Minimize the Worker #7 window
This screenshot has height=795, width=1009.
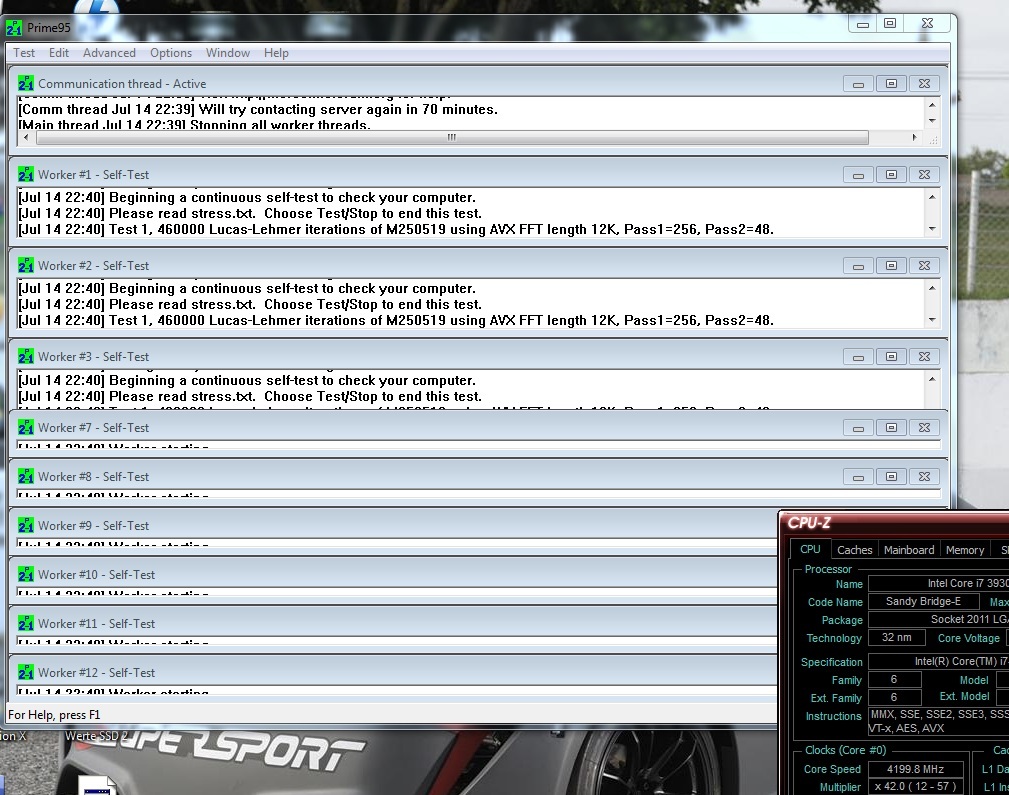click(x=858, y=427)
